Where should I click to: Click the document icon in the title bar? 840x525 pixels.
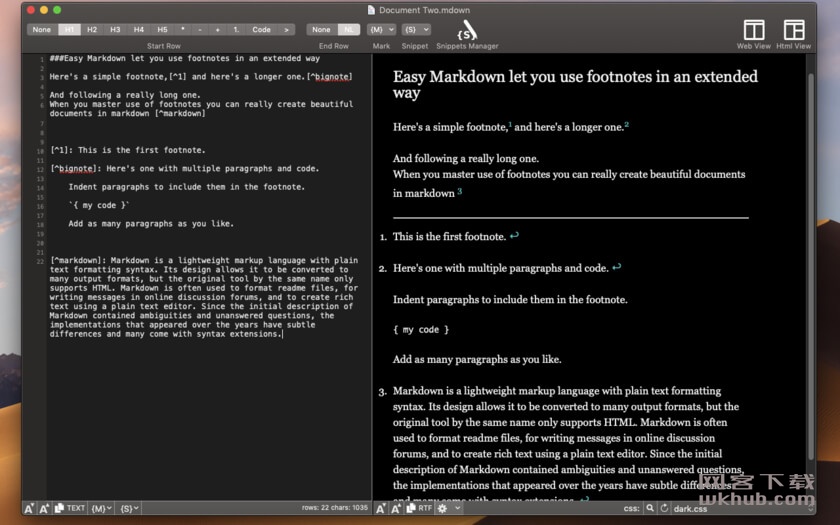pyautogui.click(x=371, y=10)
